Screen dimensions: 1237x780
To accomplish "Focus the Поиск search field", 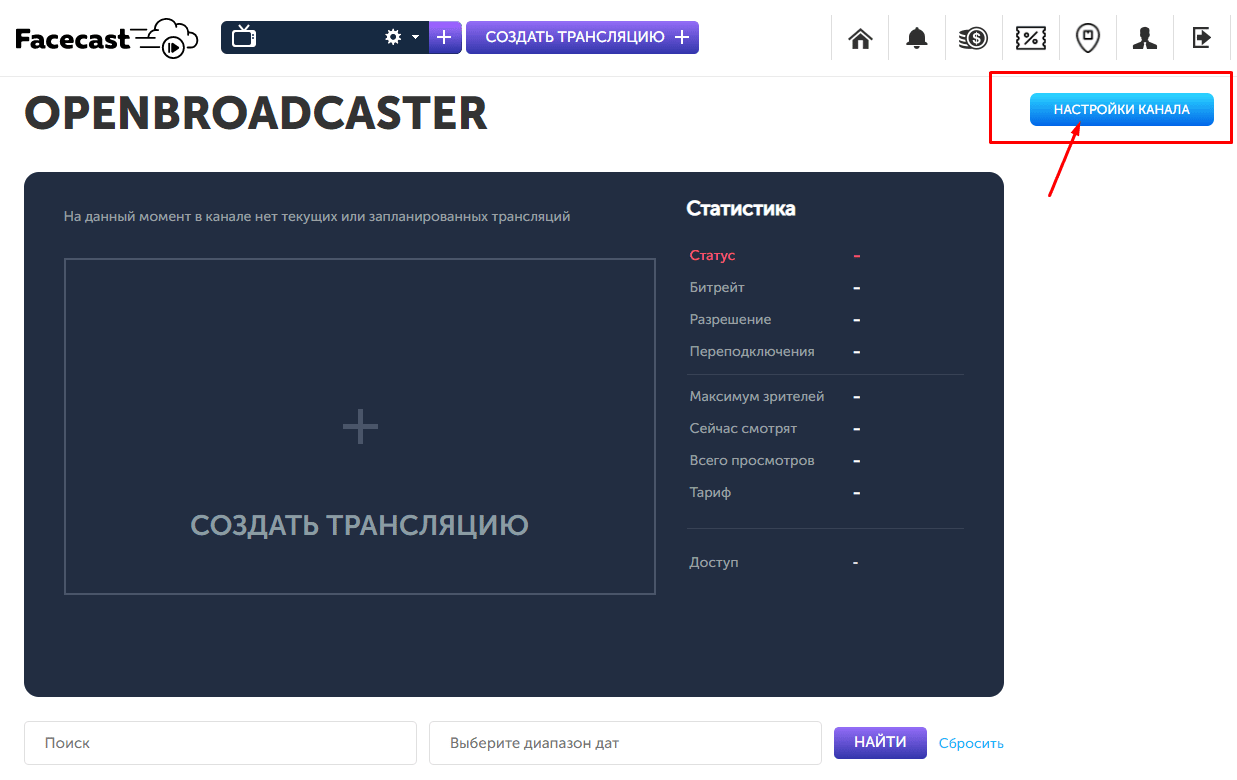I will [x=220, y=743].
